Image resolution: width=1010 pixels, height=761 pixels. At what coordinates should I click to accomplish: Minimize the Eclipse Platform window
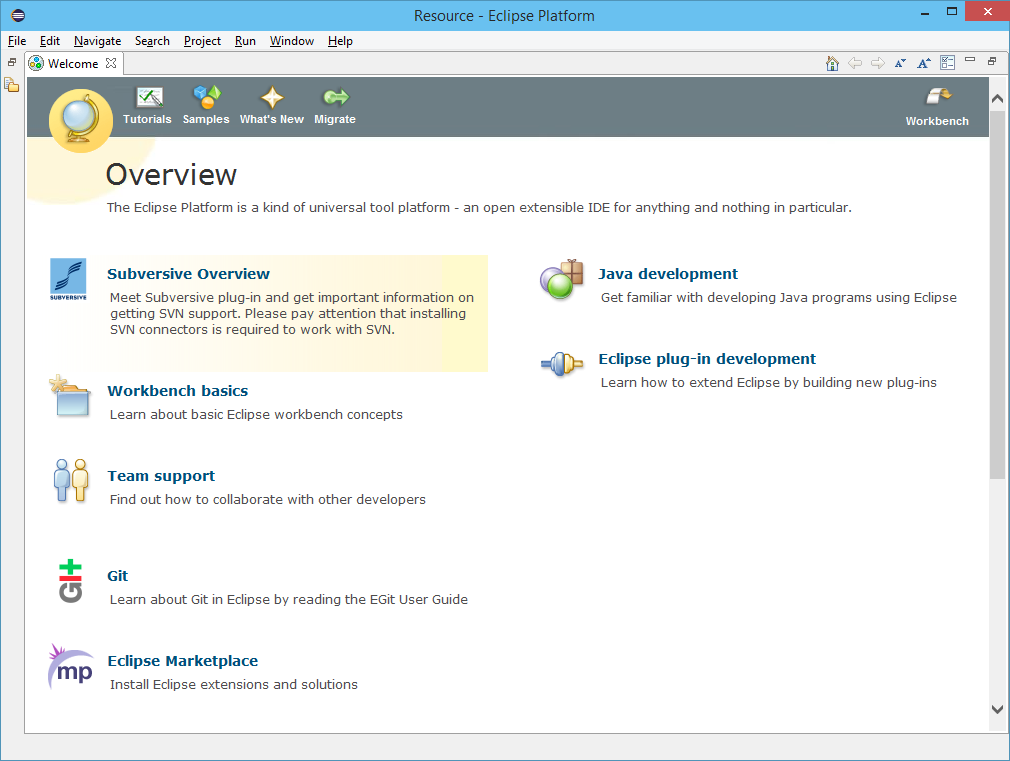(x=925, y=13)
